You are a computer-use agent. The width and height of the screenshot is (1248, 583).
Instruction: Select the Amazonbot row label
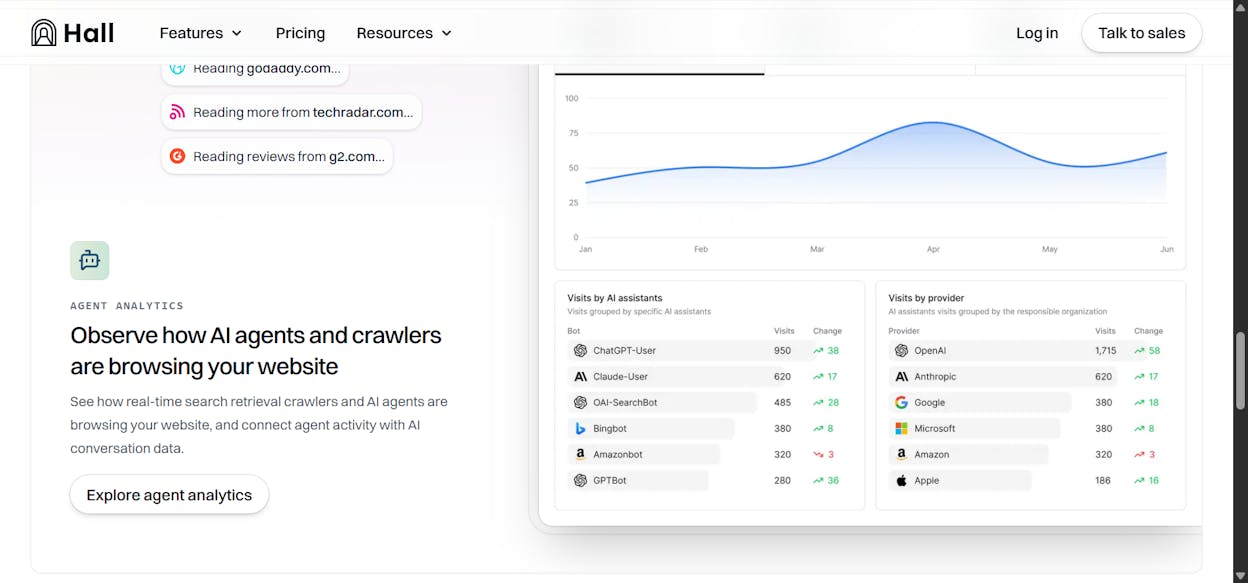coord(618,454)
